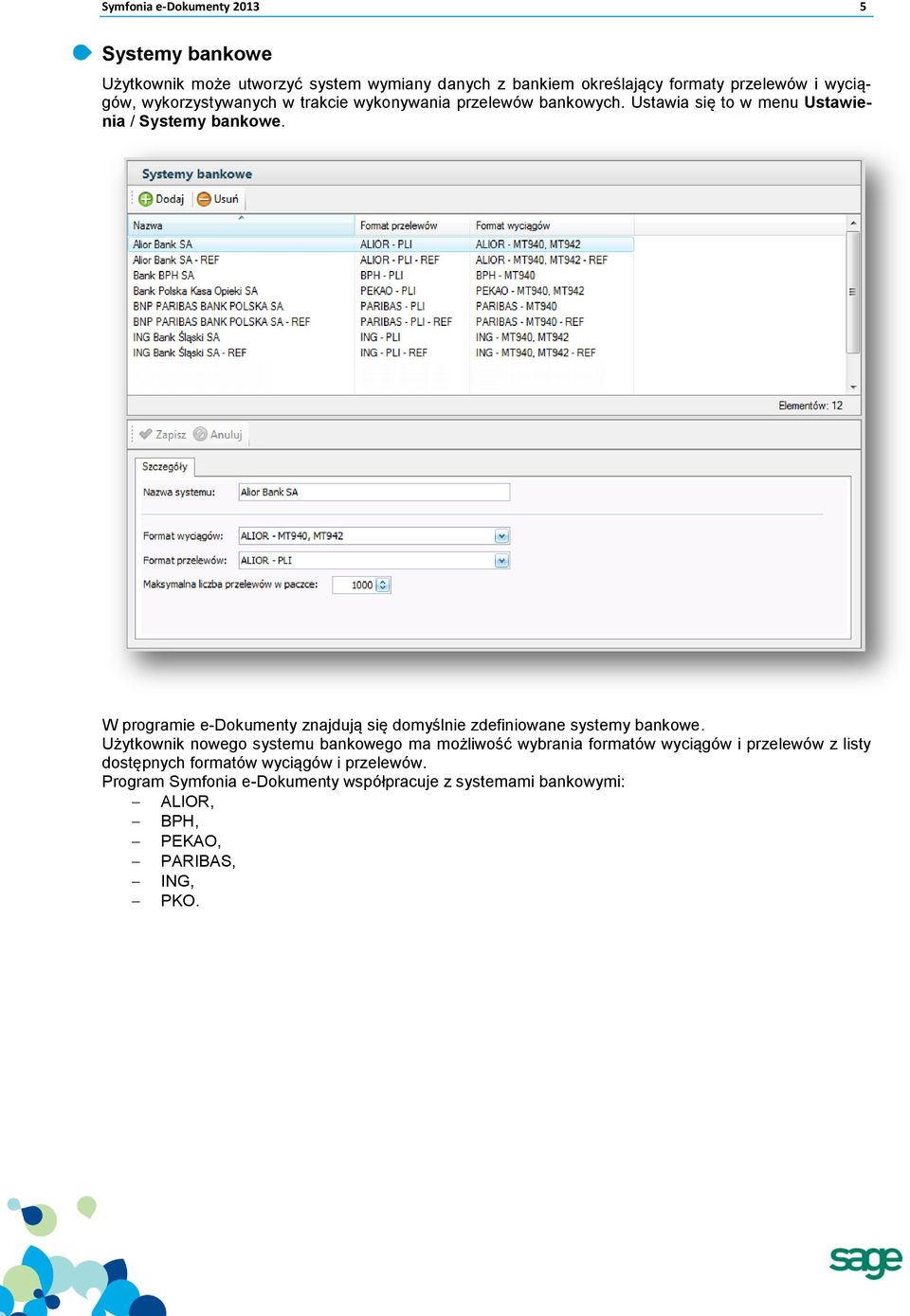Sort by the Nazwa column header

tap(241, 225)
